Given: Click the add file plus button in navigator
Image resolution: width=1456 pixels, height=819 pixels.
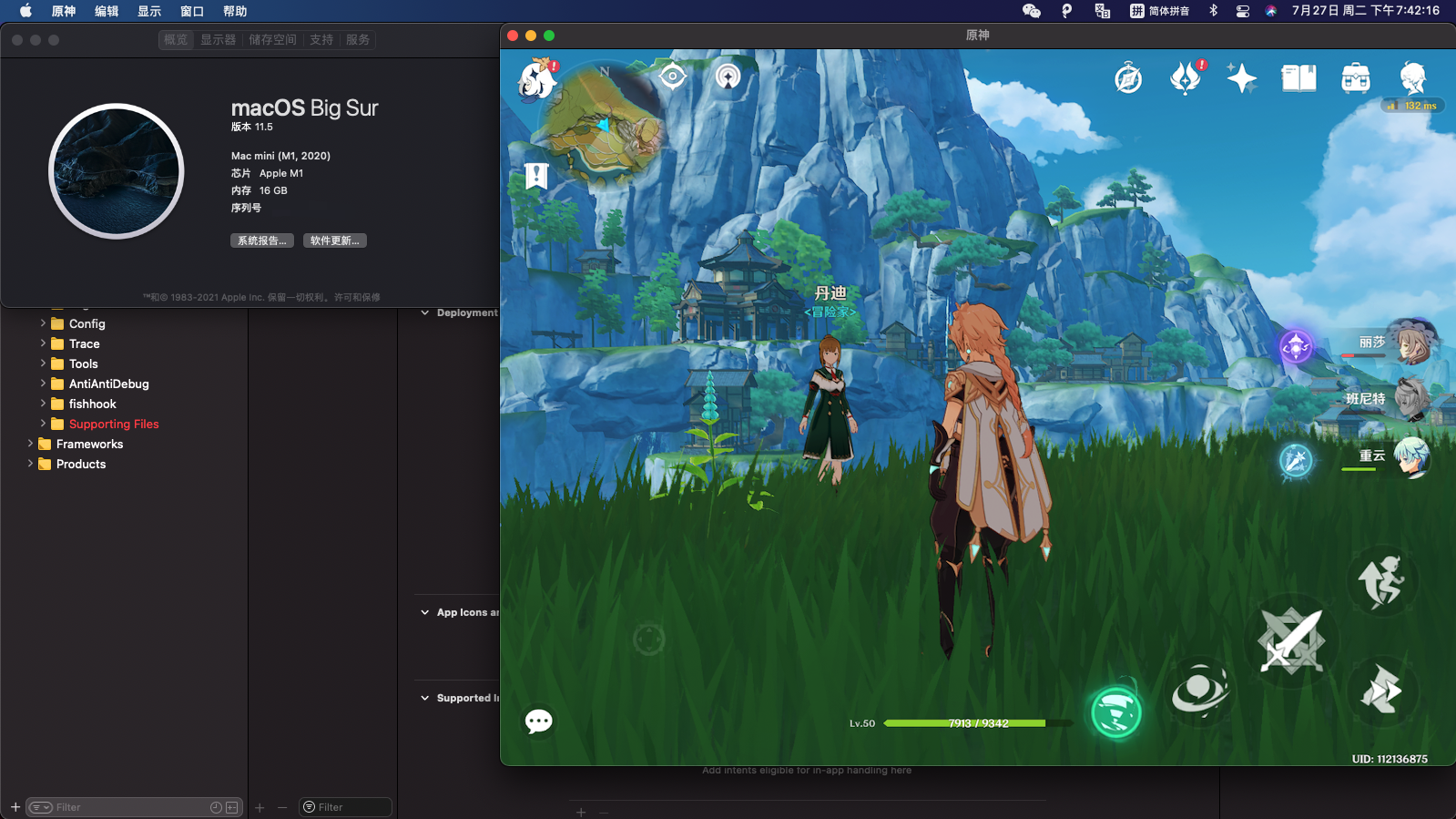Looking at the screenshot, I should point(15,807).
